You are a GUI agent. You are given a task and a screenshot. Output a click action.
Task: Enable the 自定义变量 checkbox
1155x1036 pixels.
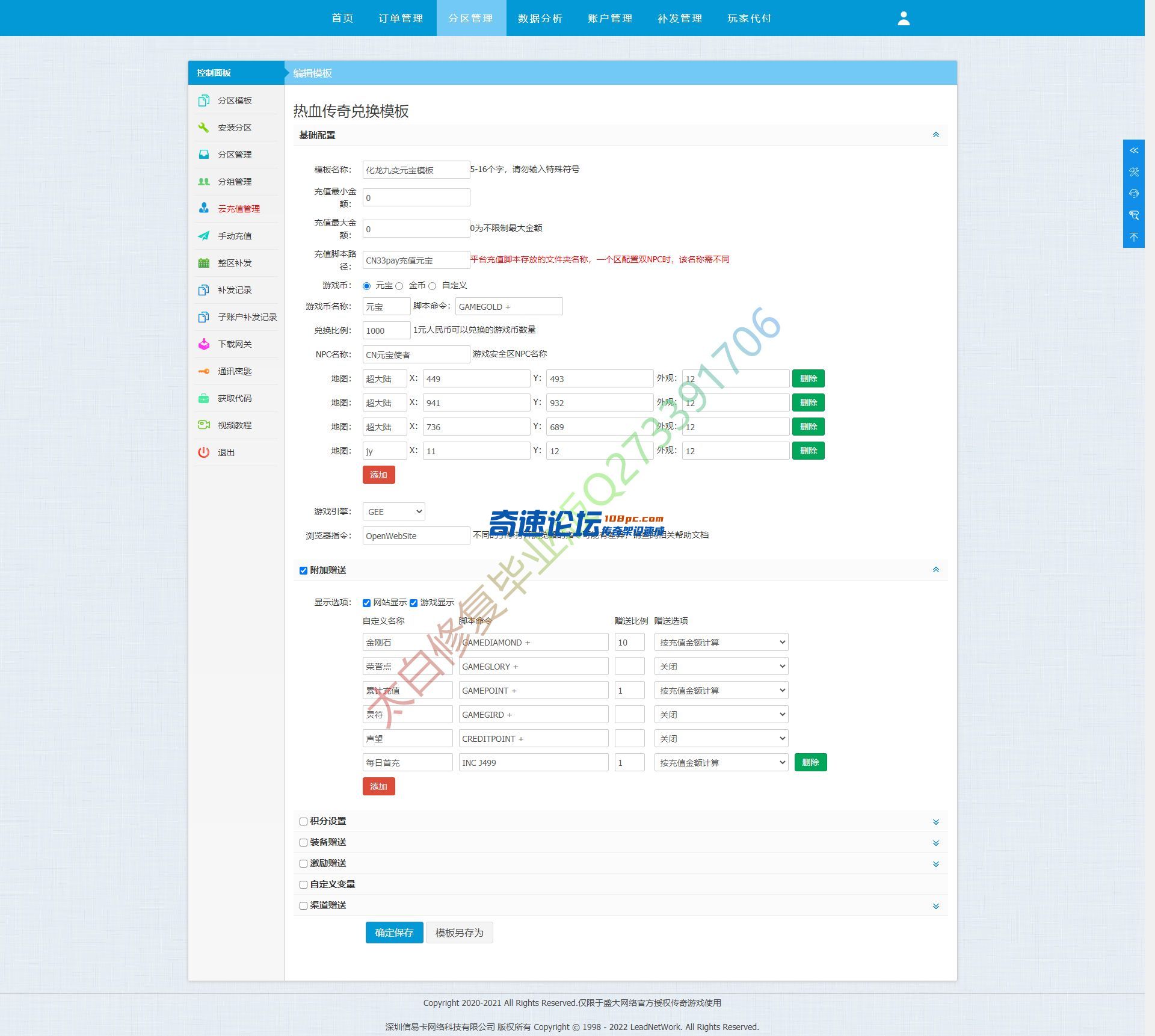tap(303, 884)
